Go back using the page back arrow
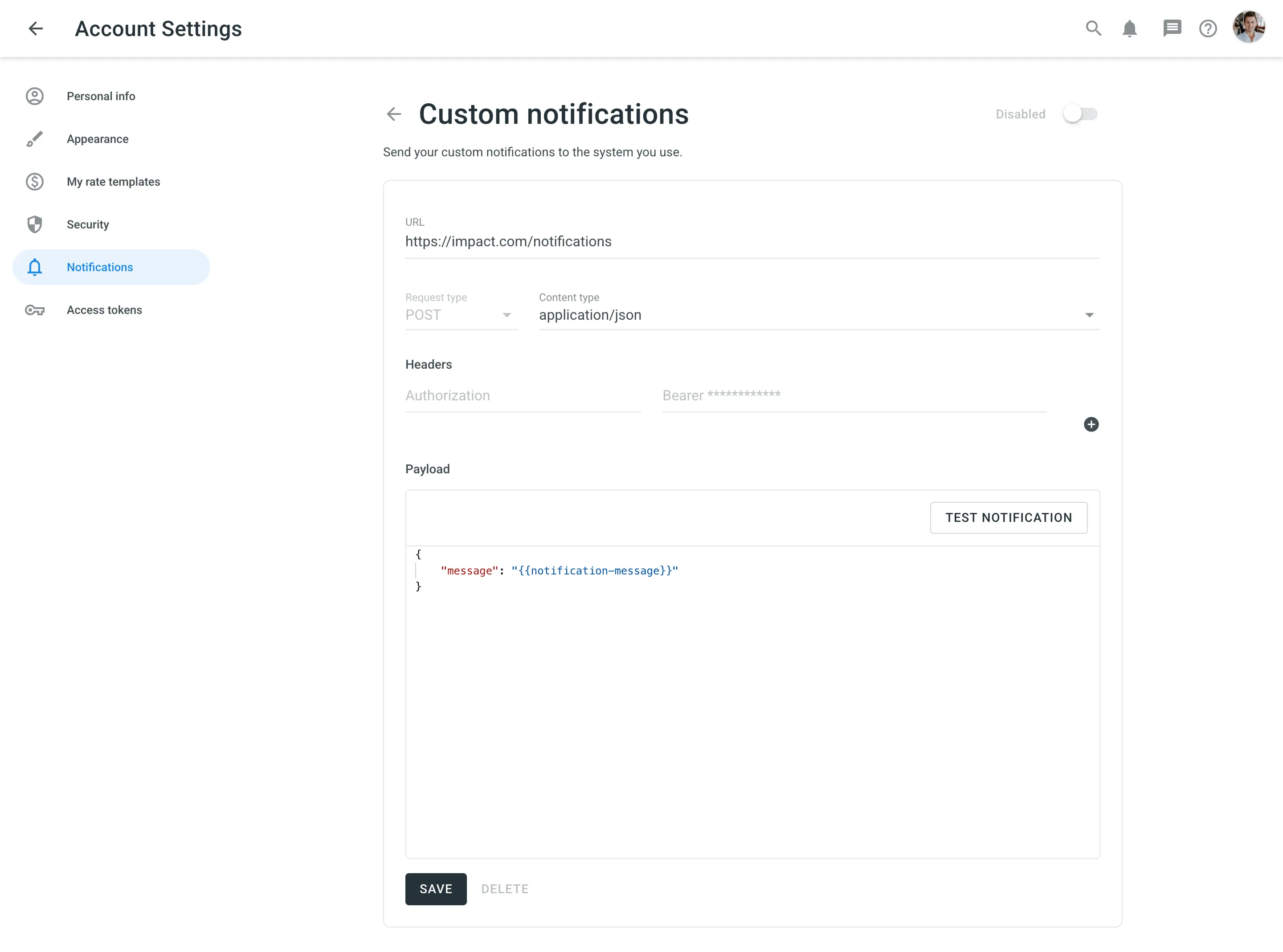 pos(393,114)
